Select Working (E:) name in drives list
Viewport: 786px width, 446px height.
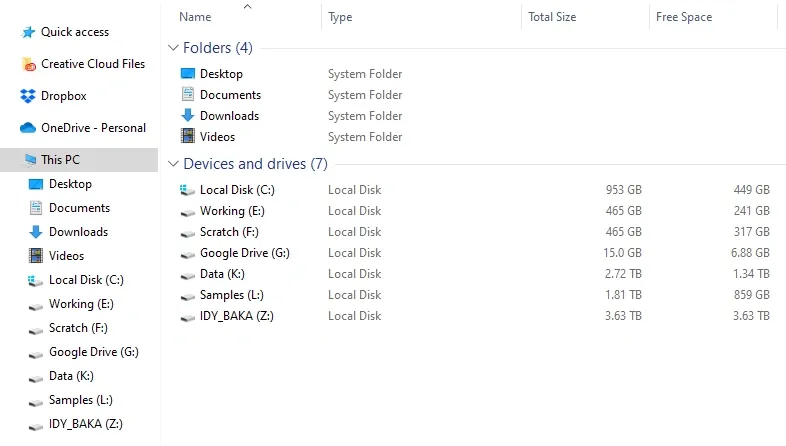pyautogui.click(x=232, y=211)
